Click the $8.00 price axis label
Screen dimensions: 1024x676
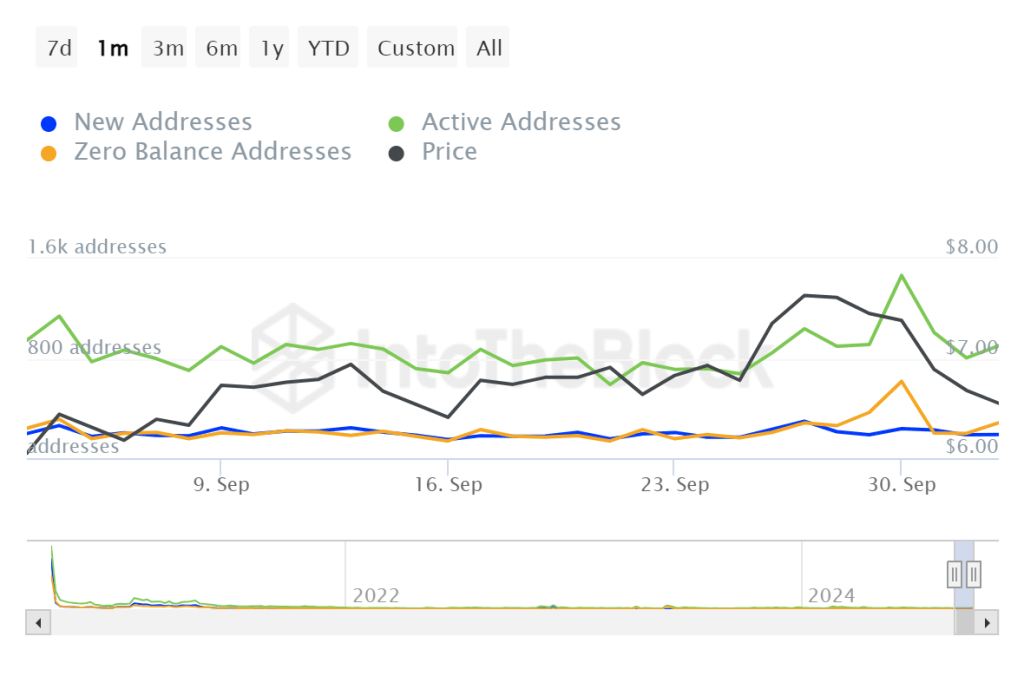[972, 247]
